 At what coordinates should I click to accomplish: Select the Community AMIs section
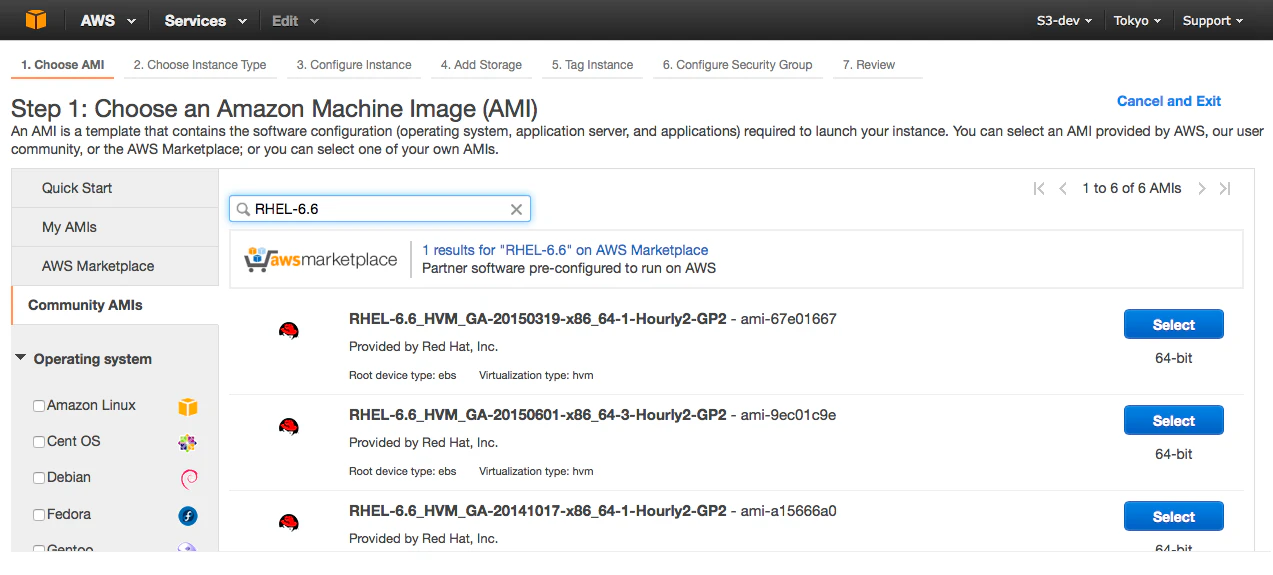coord(115,305)
